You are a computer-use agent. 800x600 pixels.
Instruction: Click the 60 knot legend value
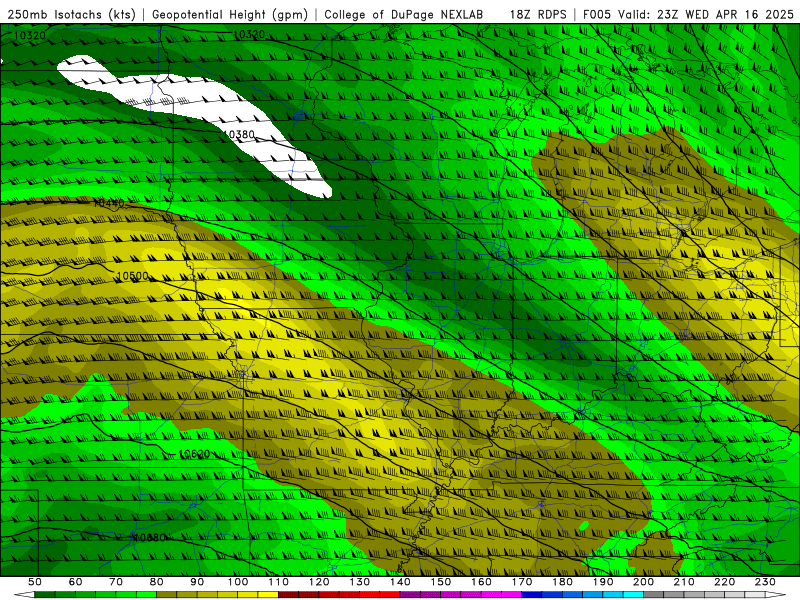[x=75, y=582]
